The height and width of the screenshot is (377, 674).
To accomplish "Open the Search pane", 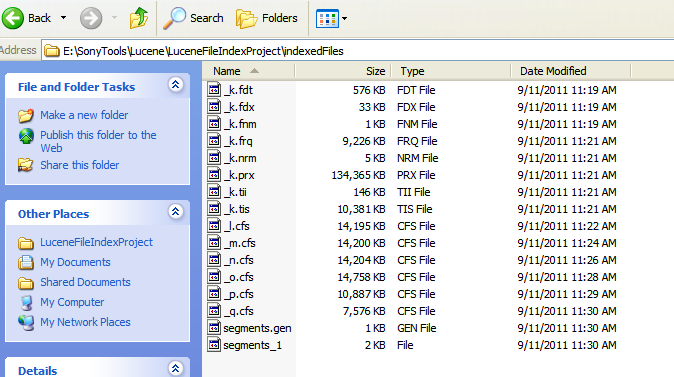I will 193,18.
